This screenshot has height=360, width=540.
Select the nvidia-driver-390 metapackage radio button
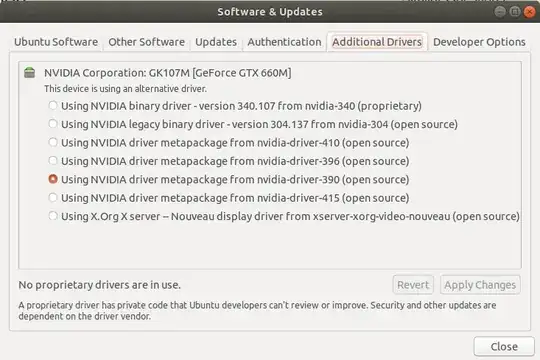pyautogui.click(x=53, y=179)
